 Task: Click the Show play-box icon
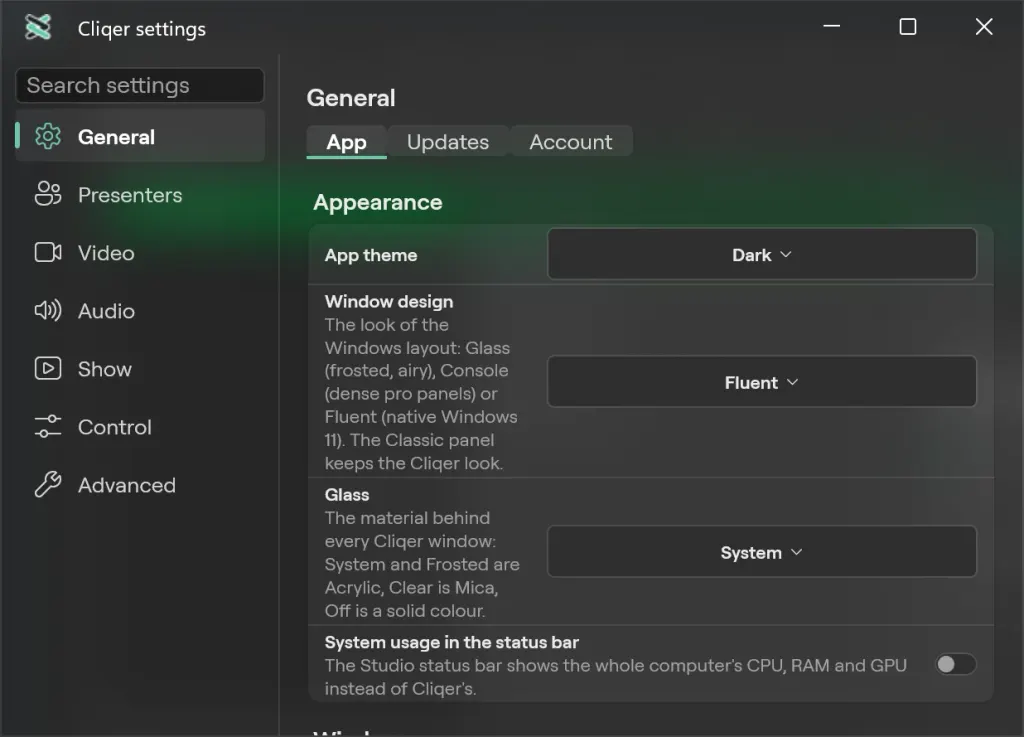coord(48,369)
